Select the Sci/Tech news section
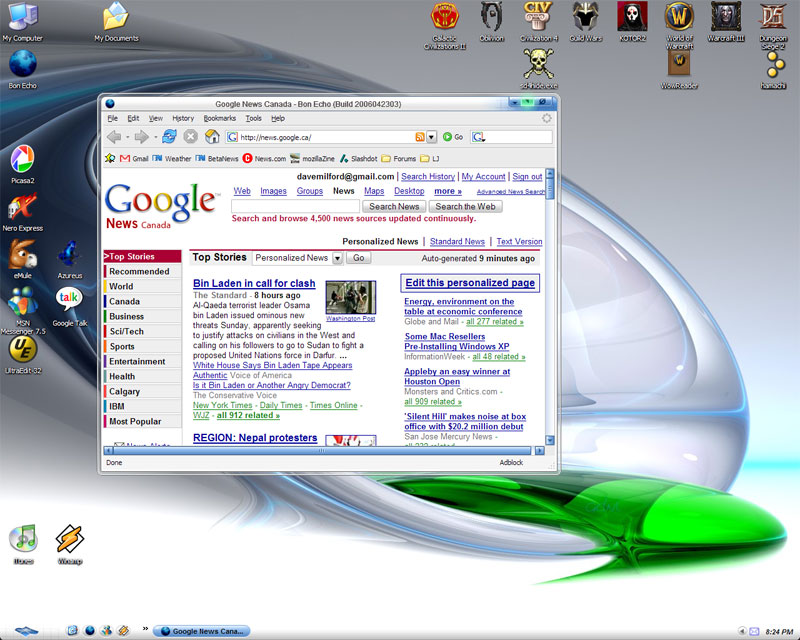This screenshot has height=640, width=800. click(x=126, y=331)
